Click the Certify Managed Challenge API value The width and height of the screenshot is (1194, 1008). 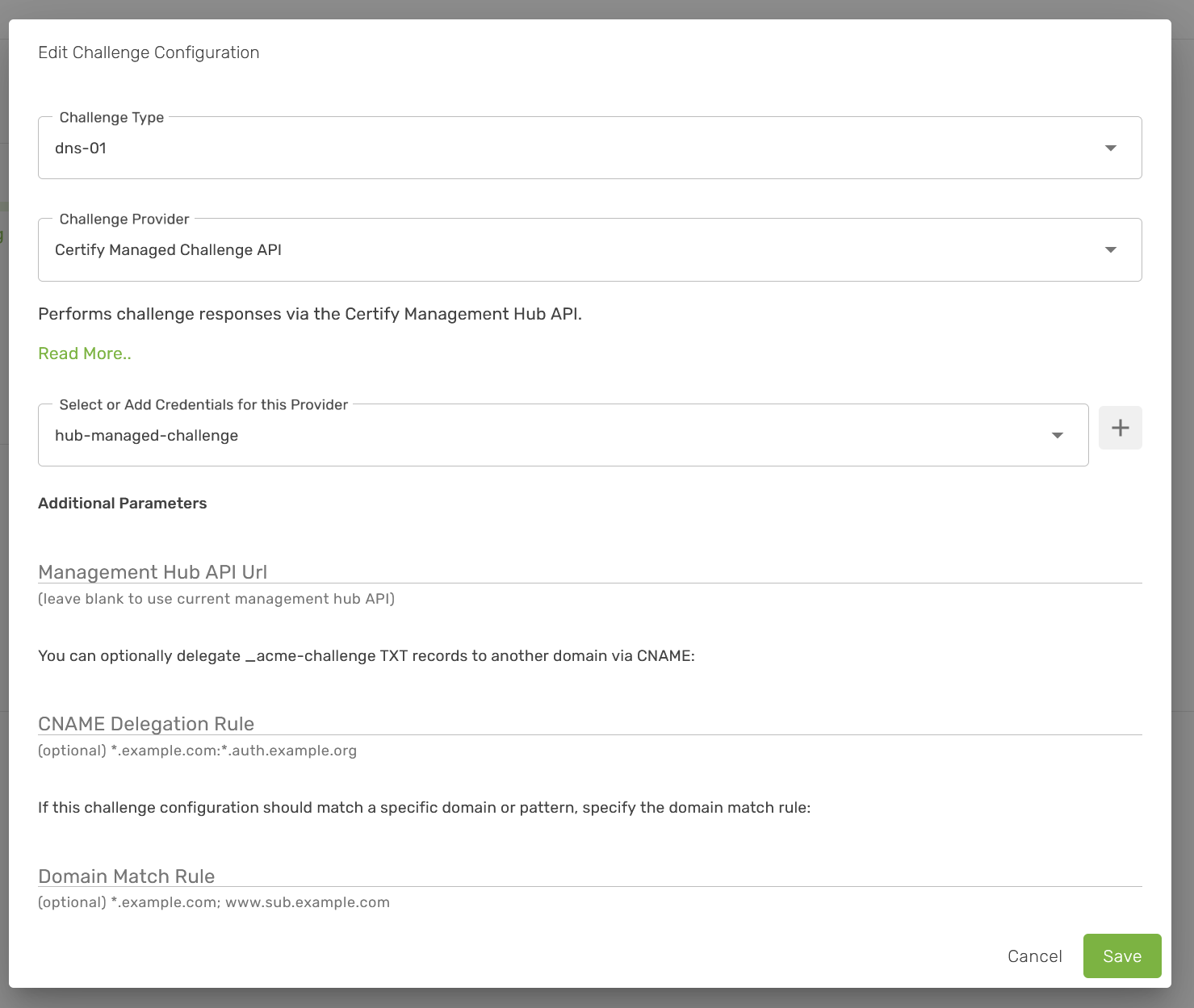point(168,250)
